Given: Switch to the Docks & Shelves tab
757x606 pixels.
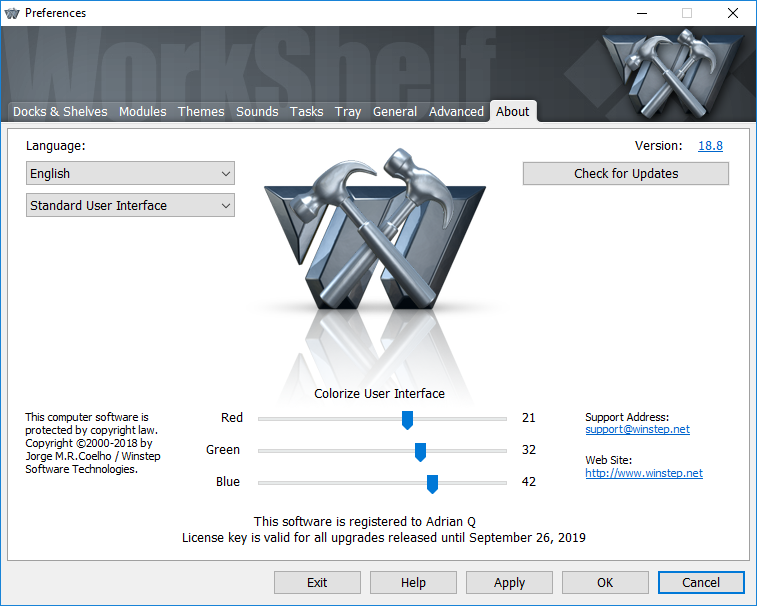Looking at the screenshot, I should tap(60, 112).
